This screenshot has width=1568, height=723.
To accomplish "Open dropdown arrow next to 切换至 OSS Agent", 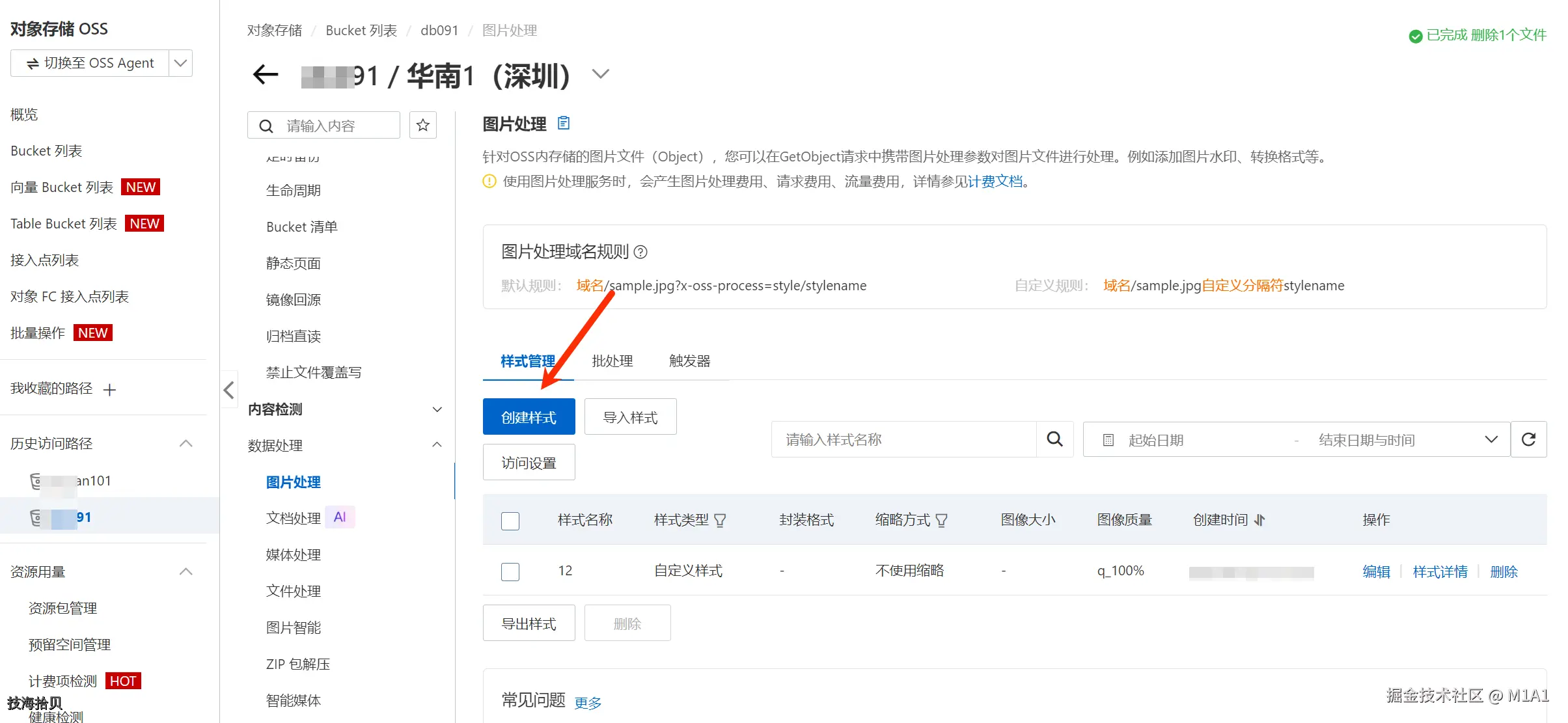I will (181, 63).
